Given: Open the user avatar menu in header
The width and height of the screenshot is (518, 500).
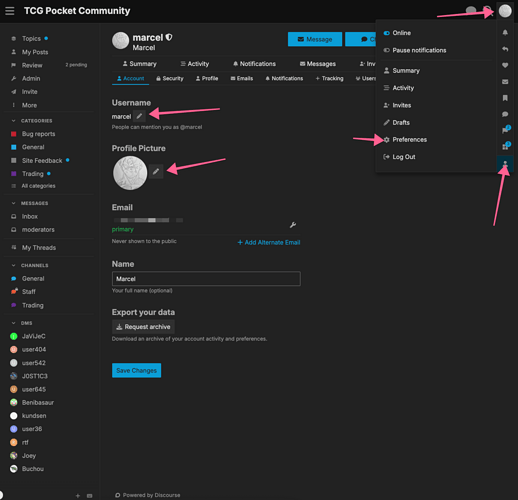Looking at the screenshot, I should click(505, 11).
